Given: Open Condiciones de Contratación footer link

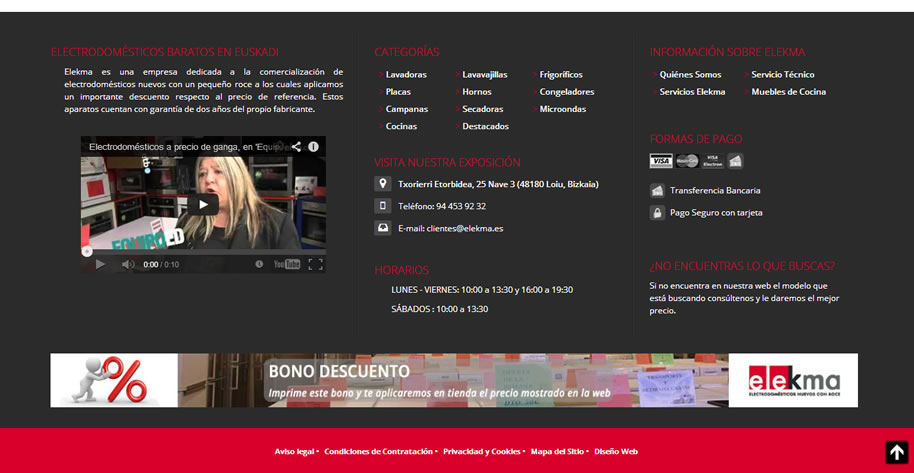Looking at the screenshot, I should tap(378, 451).
